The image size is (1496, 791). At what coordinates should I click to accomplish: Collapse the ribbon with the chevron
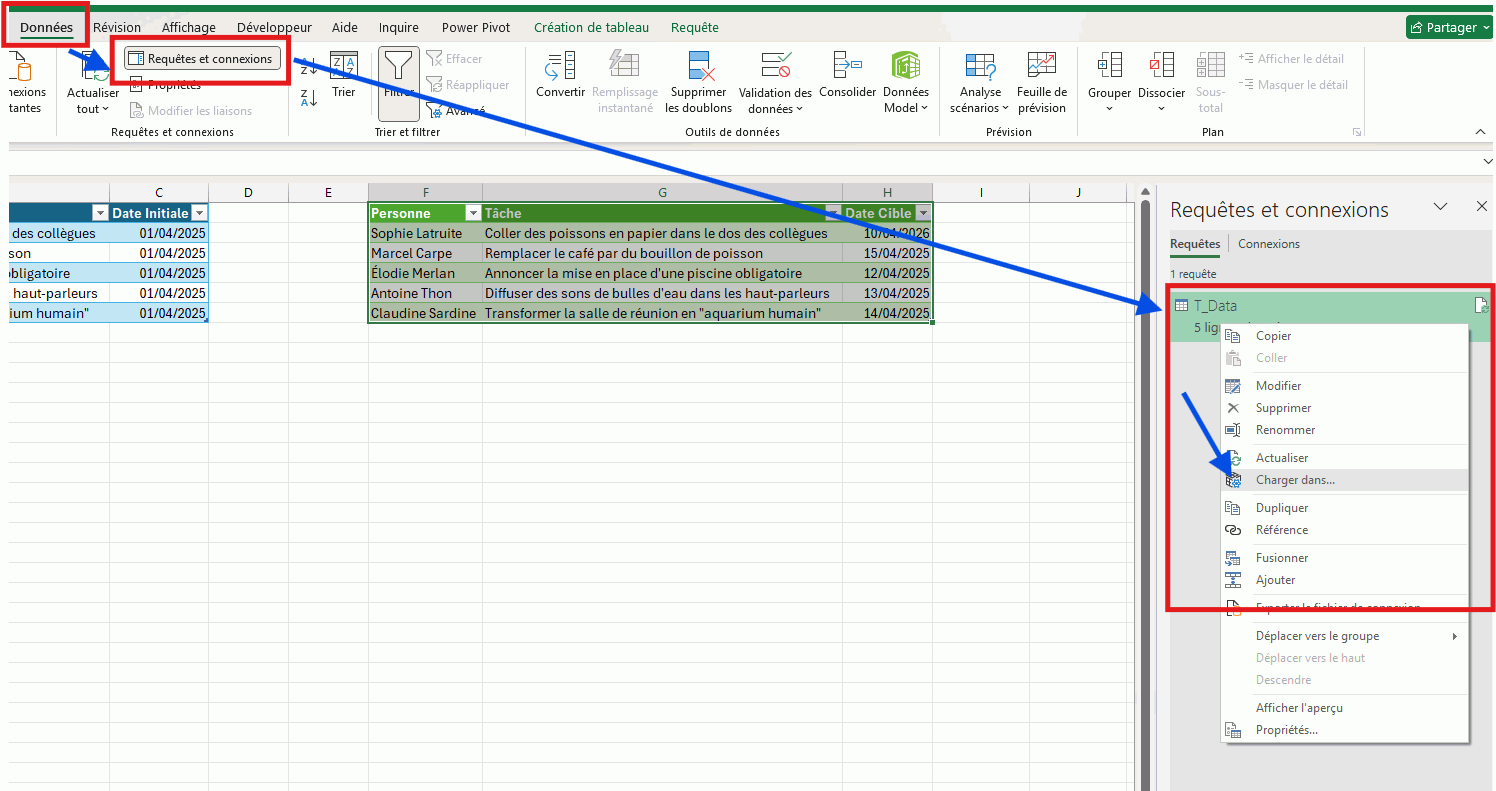click(1480, 132)
